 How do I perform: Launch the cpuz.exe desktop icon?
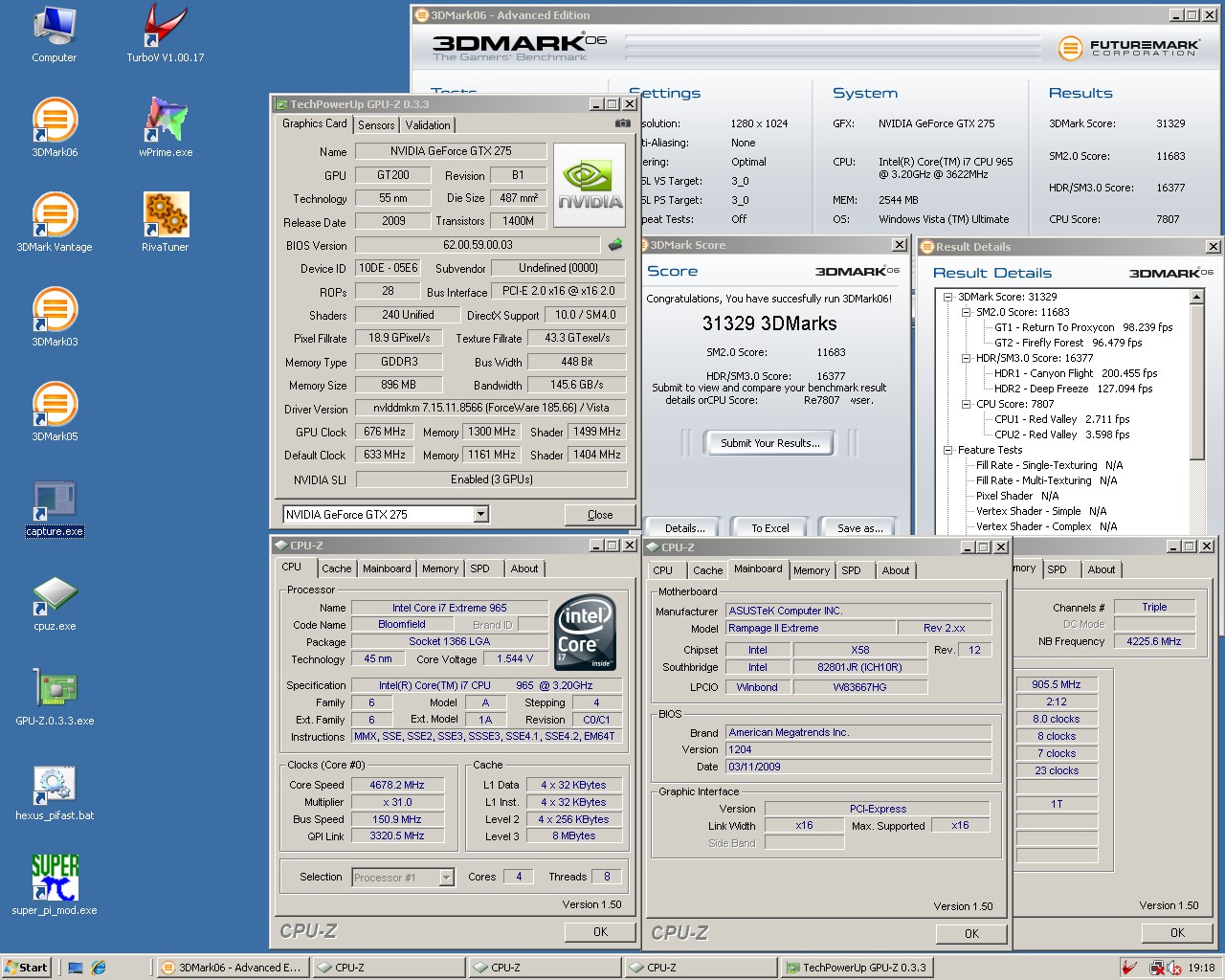pos(55,595)
